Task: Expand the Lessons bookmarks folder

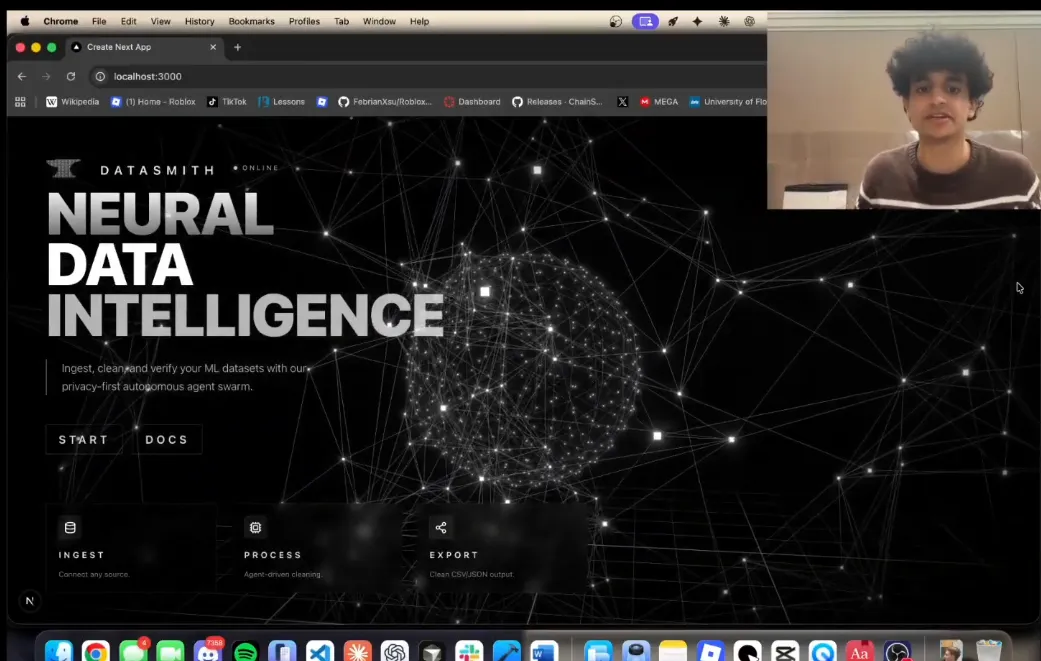Action: [281, 101]
